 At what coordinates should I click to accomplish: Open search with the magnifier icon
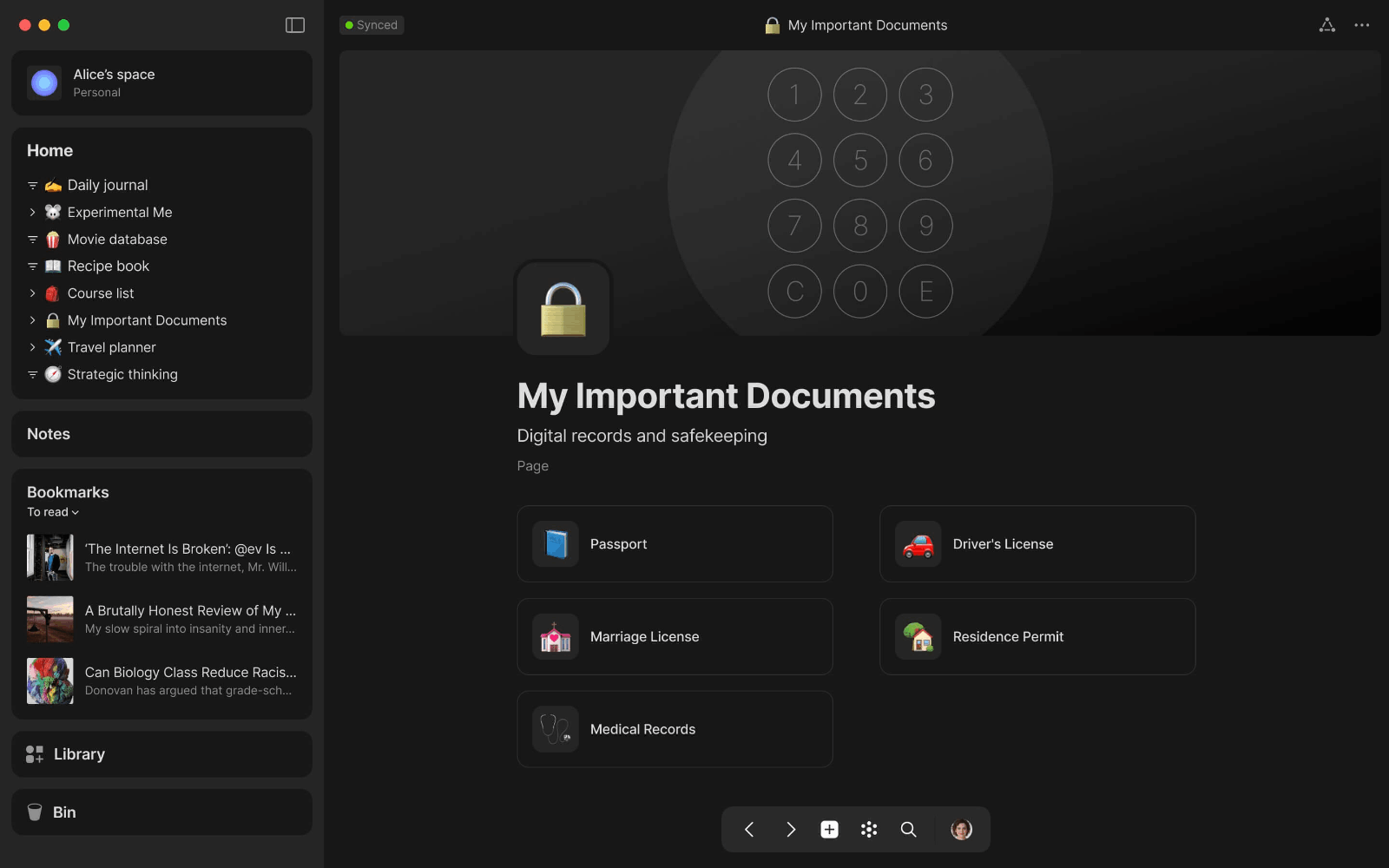point(908,830)
